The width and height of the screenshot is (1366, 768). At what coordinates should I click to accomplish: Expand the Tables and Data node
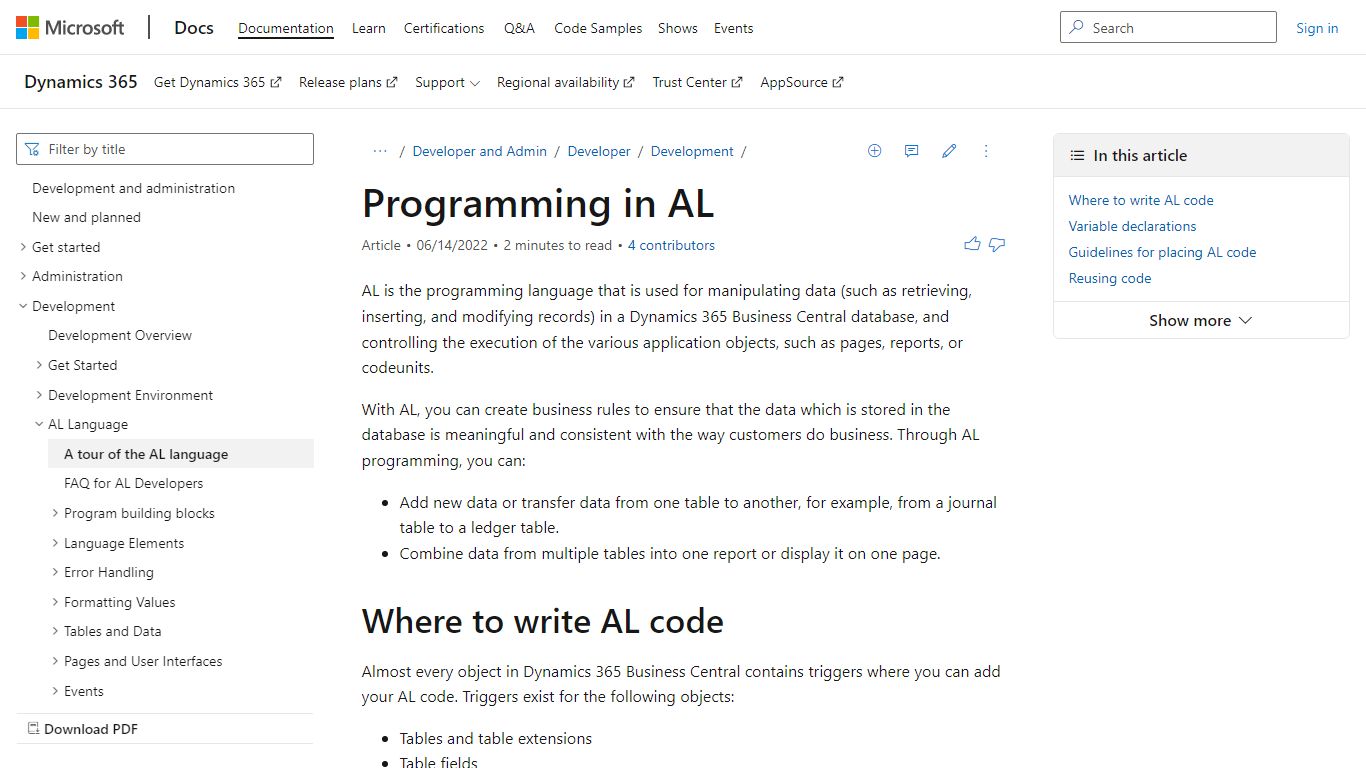pos(55,631)
